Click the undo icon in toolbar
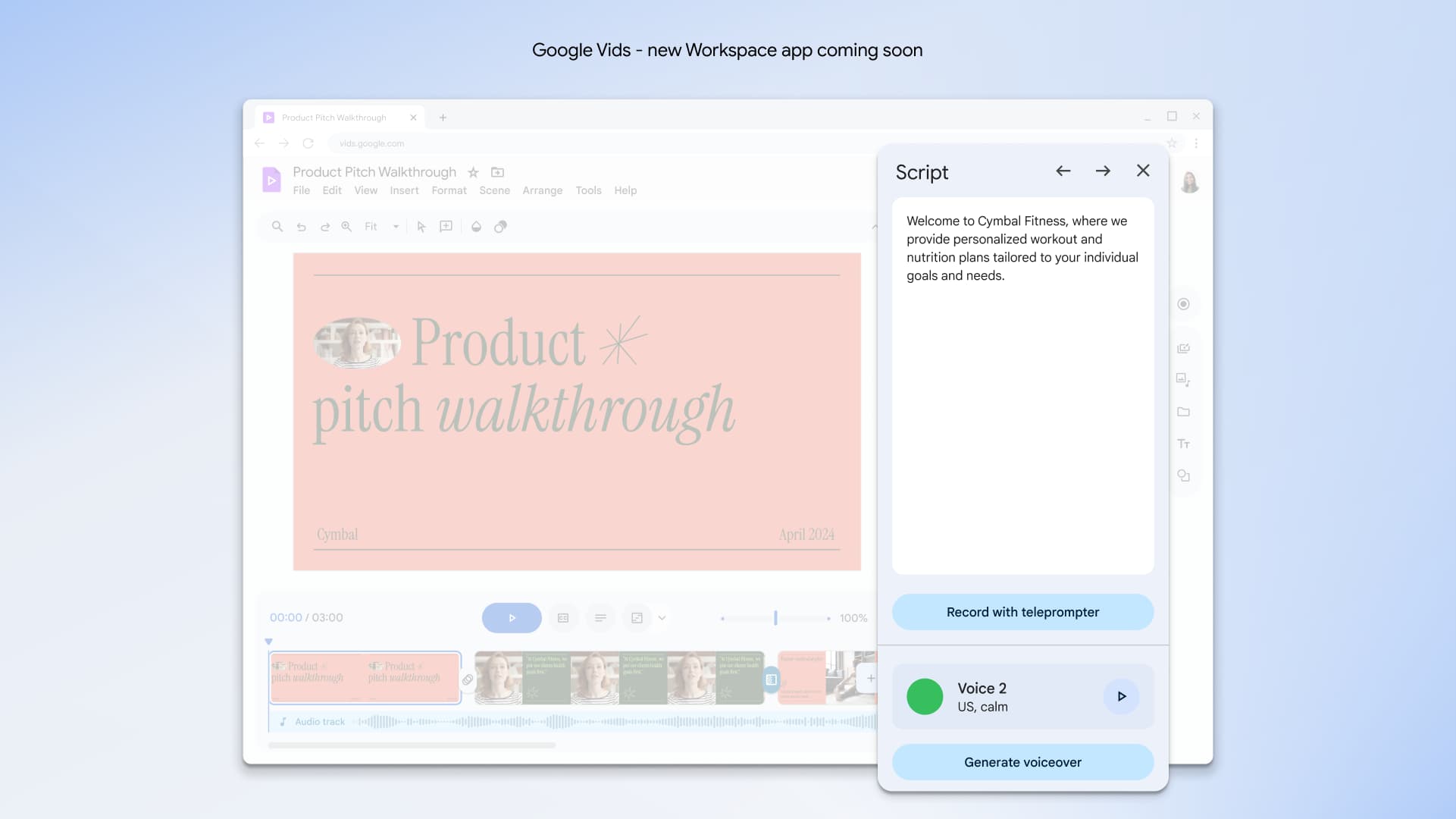The height and width of the screenshot is (819, 1456). tap(301, 227)
